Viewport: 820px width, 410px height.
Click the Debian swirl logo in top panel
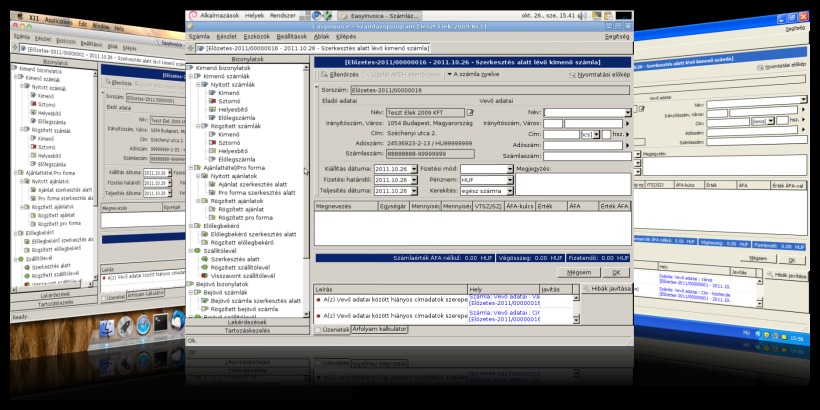[x=192, y=15]
